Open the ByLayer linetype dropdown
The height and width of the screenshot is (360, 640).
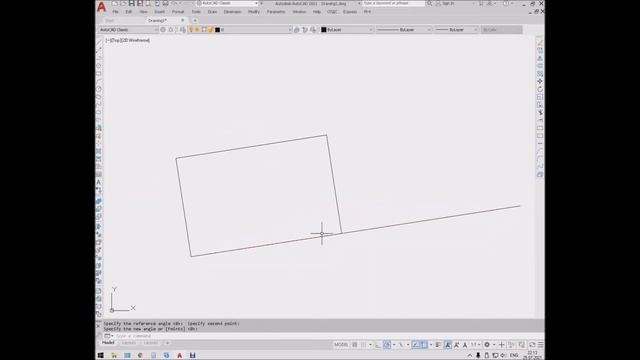(x=403, y=30)
